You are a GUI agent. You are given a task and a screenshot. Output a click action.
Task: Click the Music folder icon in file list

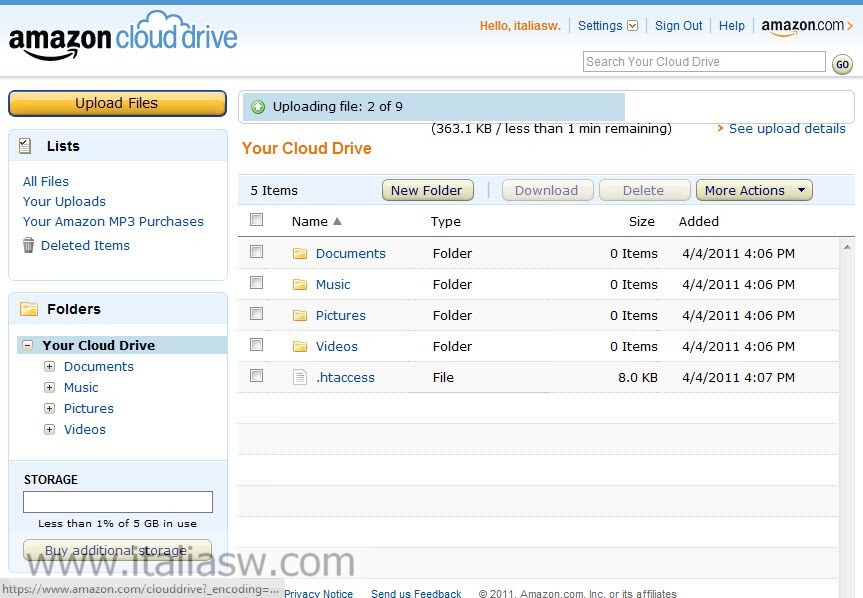click(300, 284)
